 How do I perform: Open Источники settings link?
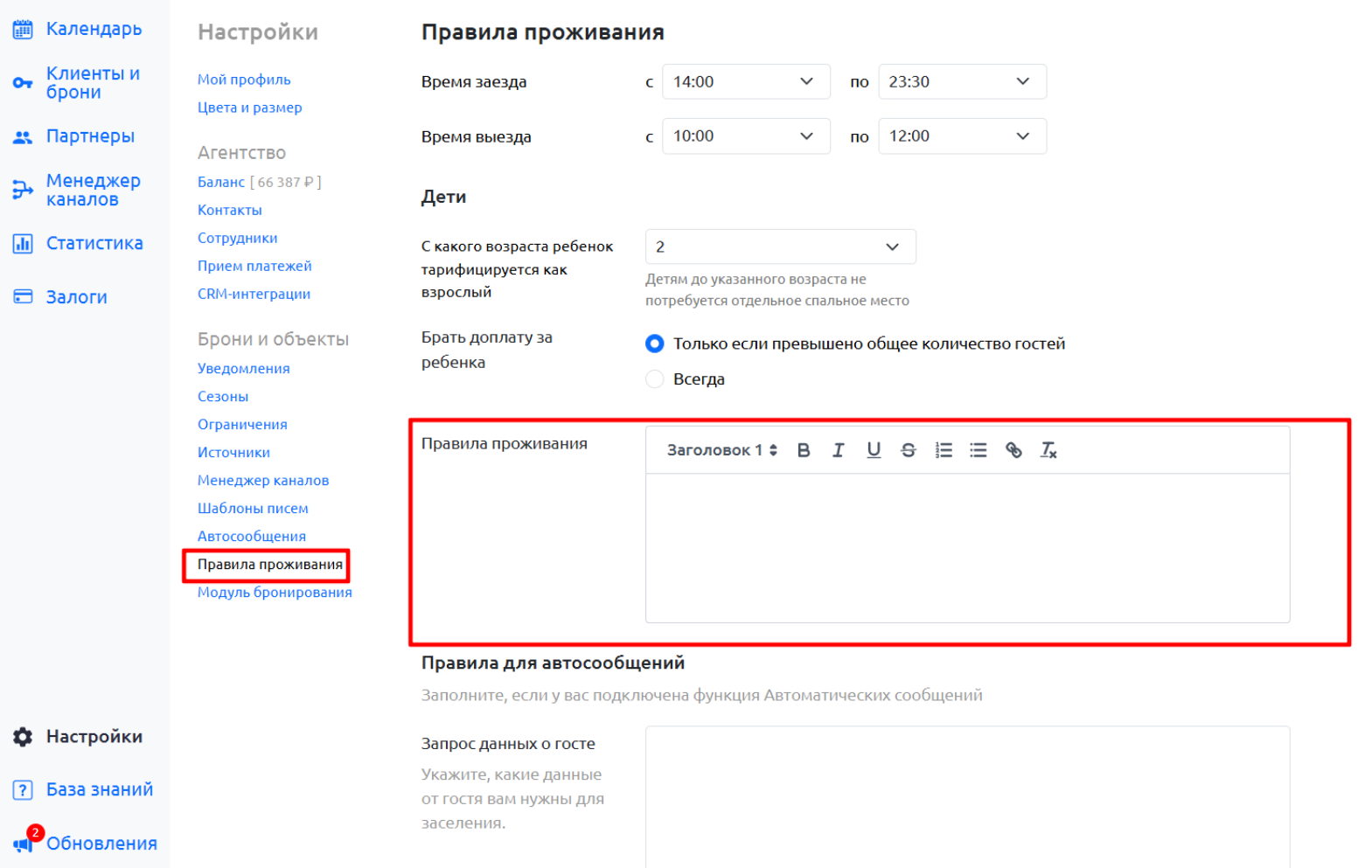tap(233, 453)
